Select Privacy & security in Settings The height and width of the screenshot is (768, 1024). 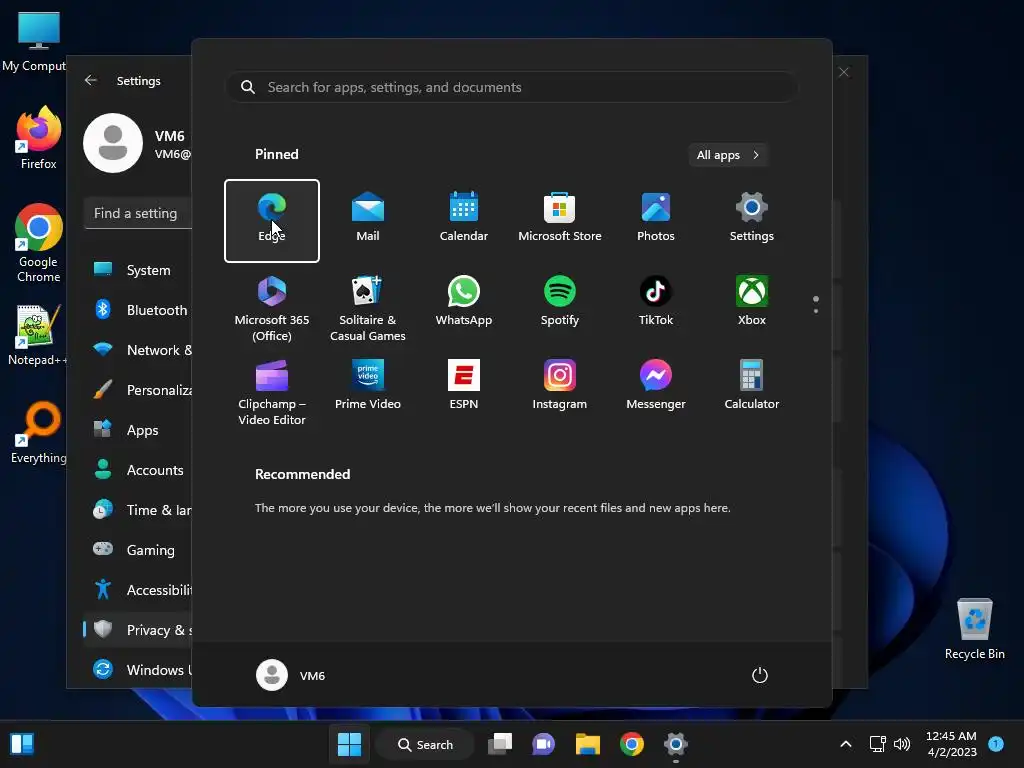pos(138,630)
